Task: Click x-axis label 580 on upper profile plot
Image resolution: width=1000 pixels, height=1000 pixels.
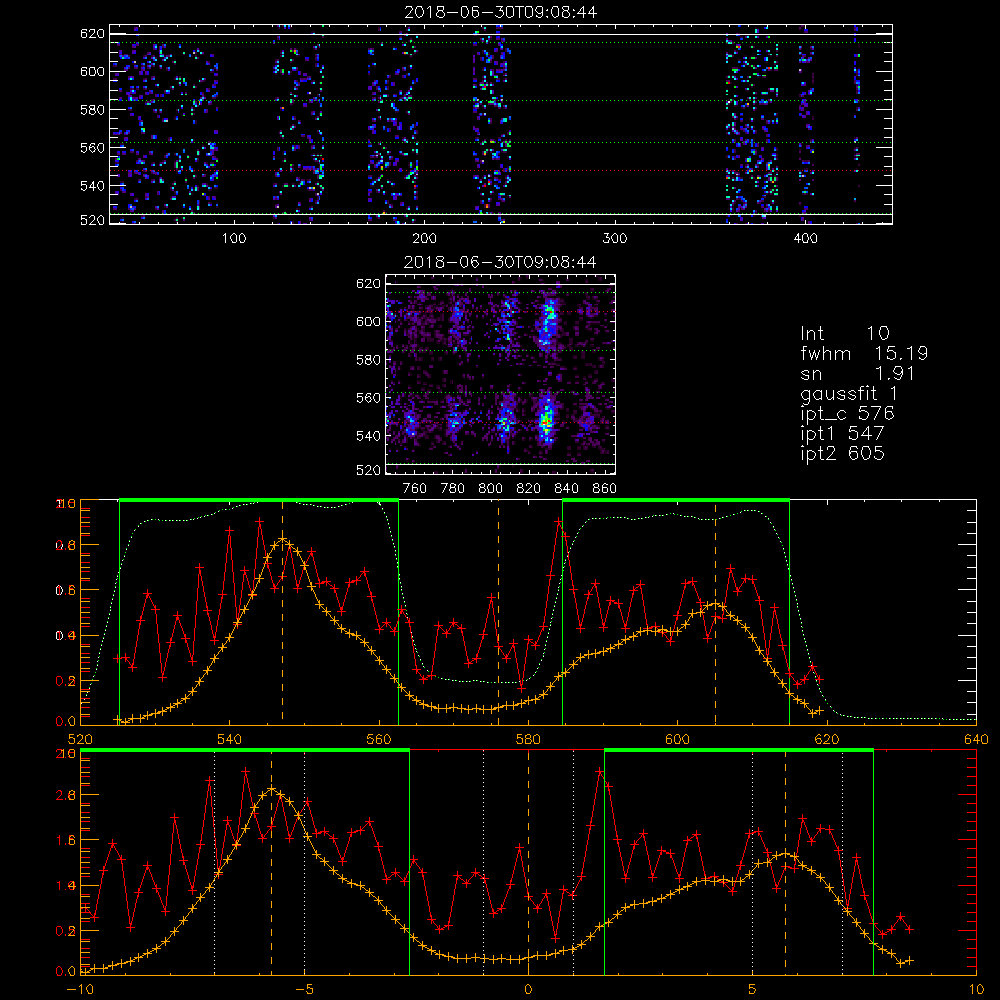Action: pyautogui.click(x=528, y=739)
